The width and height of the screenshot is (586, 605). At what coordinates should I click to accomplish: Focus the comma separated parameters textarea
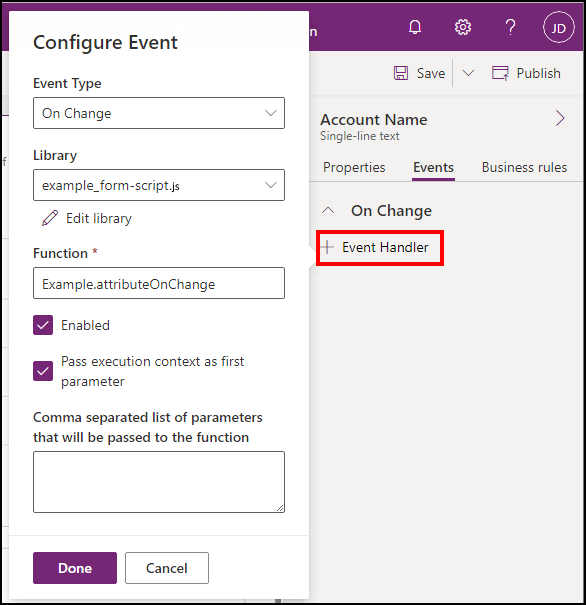[159, 482]
